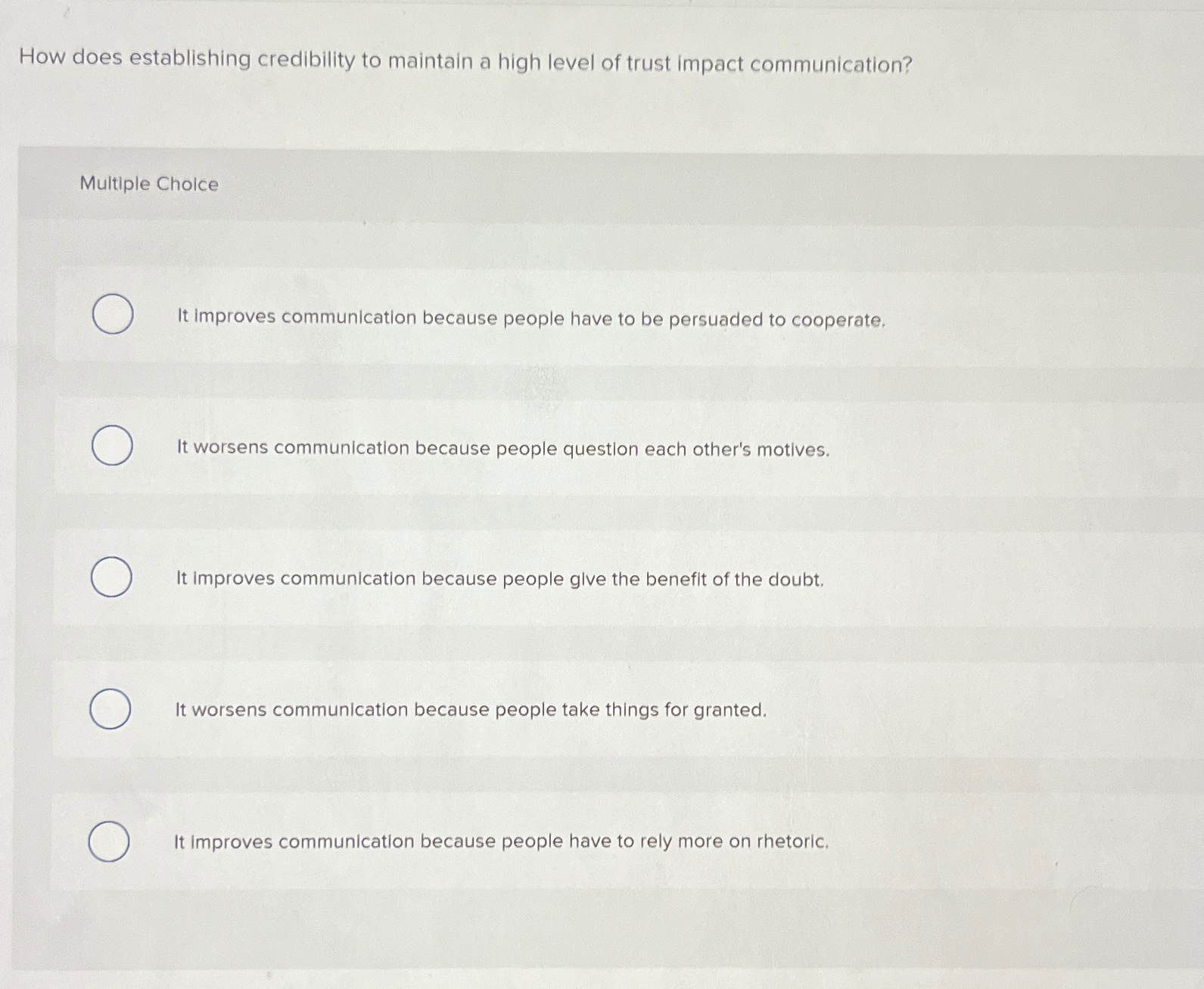This screenshot has height=989, width=1204.
Task: Click the 'Multiple Choice' header label
Action: pyautogui.click(x=148, y=183)
